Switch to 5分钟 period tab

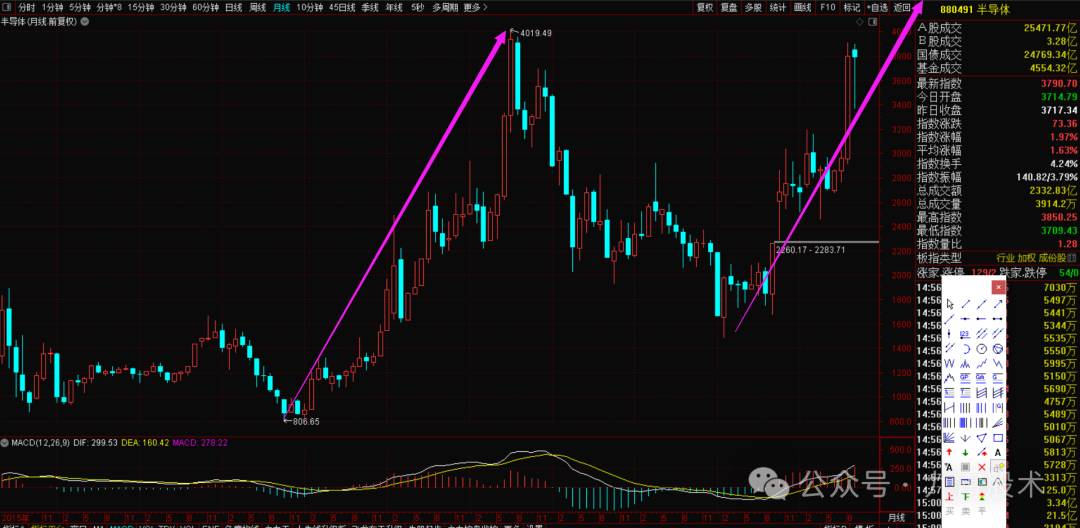[x=80, y=7]
